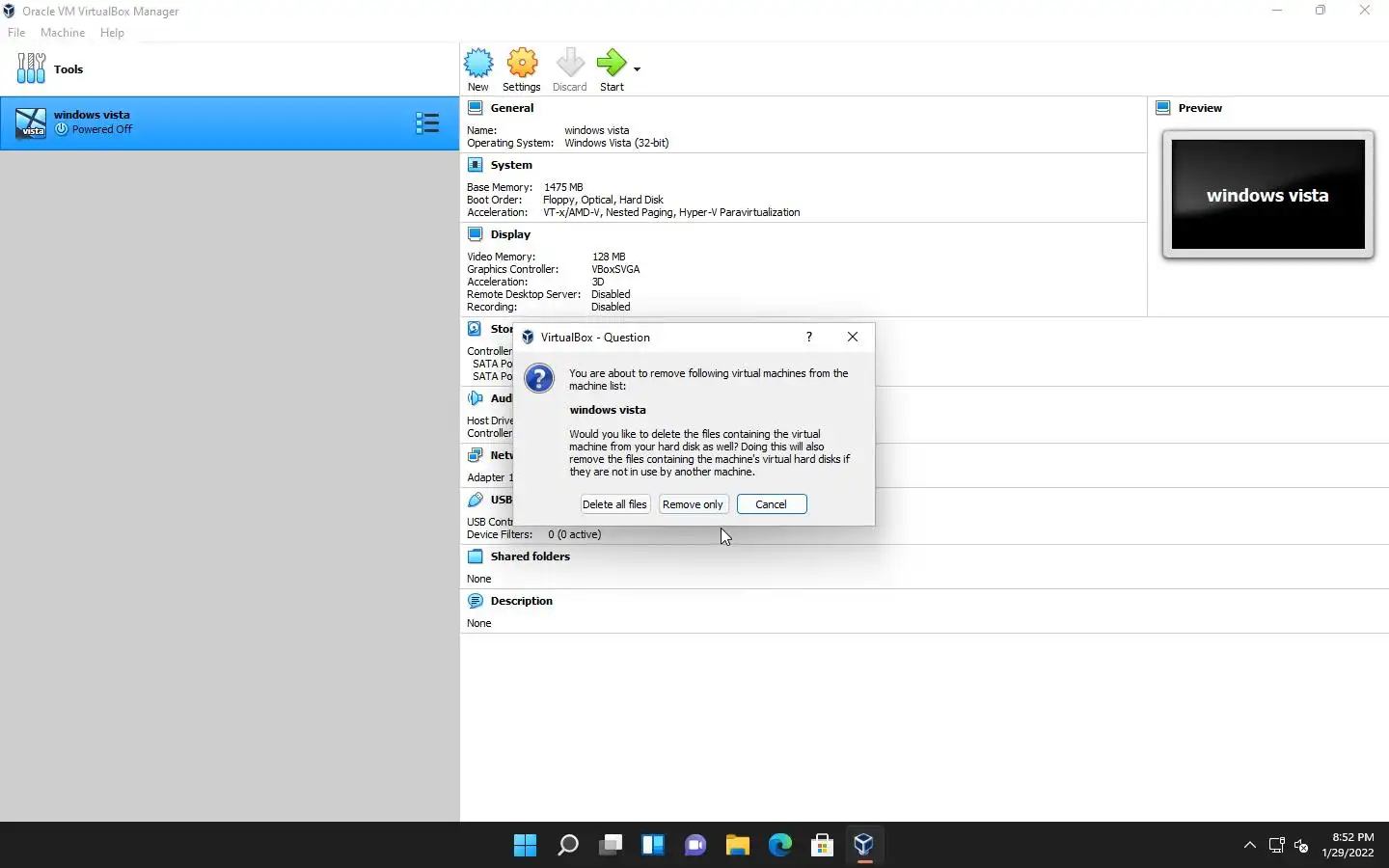The image size is (1389, 868).
Task: Click the Display section monitor icon
Action: 475,234
